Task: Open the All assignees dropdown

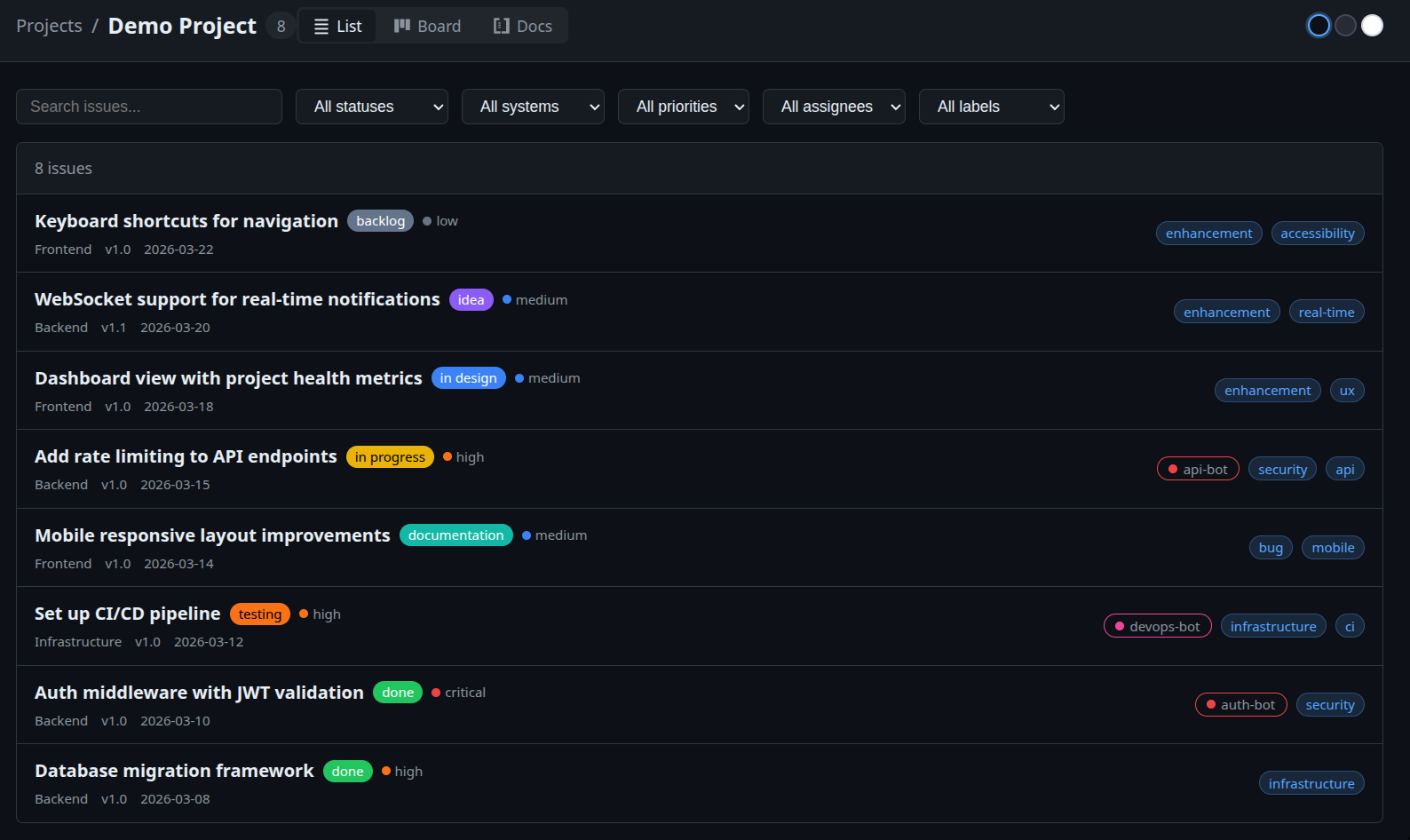Action: pos(834,107)
